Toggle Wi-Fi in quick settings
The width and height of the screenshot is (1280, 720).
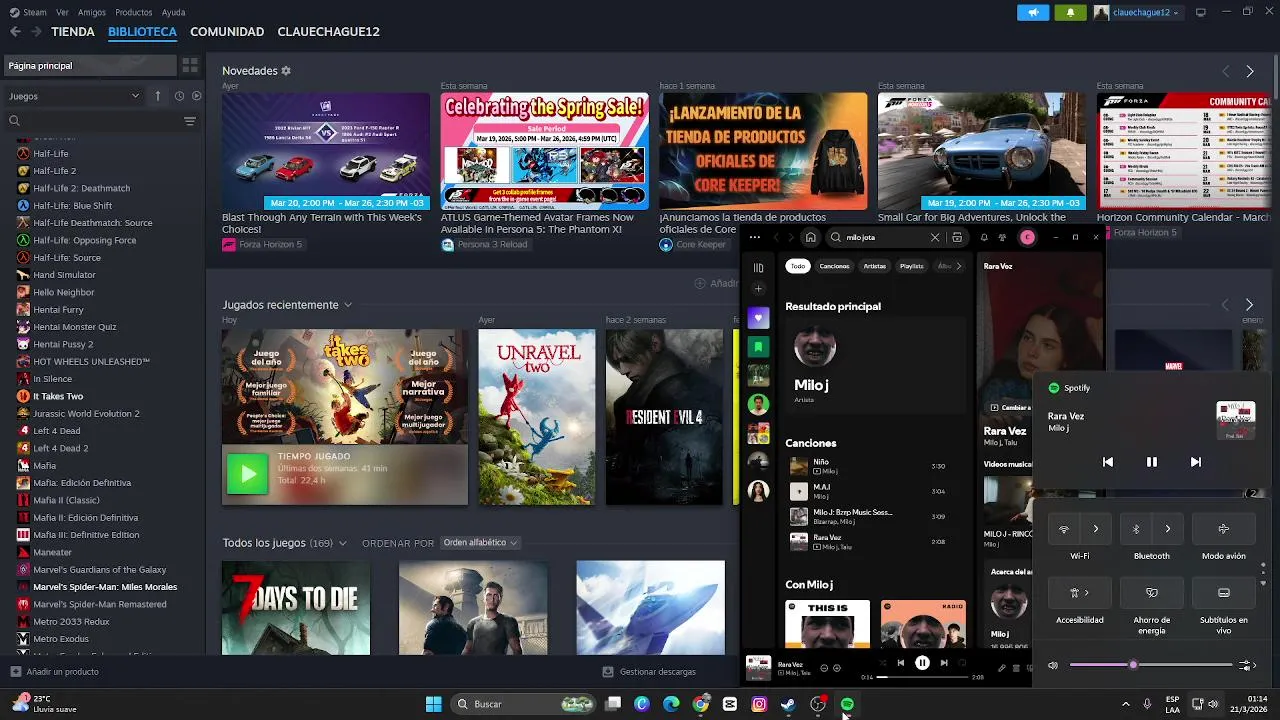1064,529
